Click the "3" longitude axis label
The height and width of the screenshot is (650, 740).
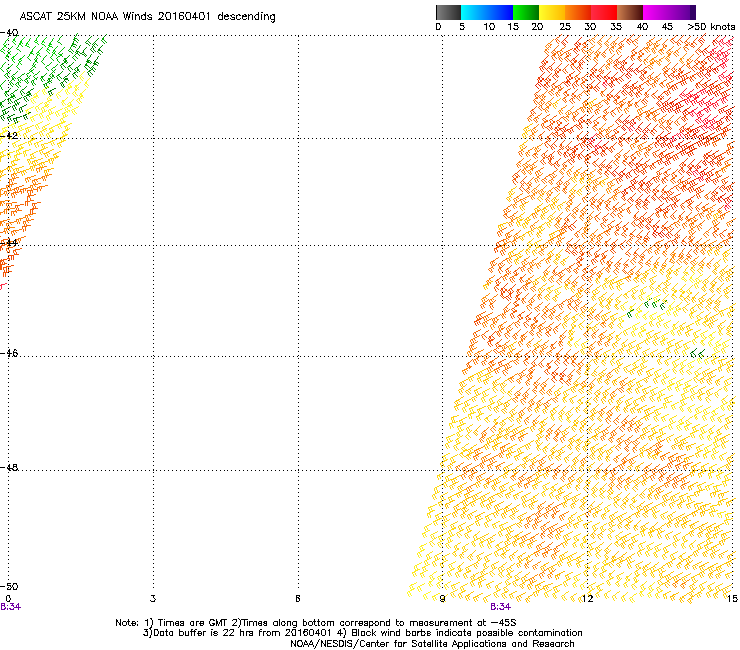tap(153, 599)
